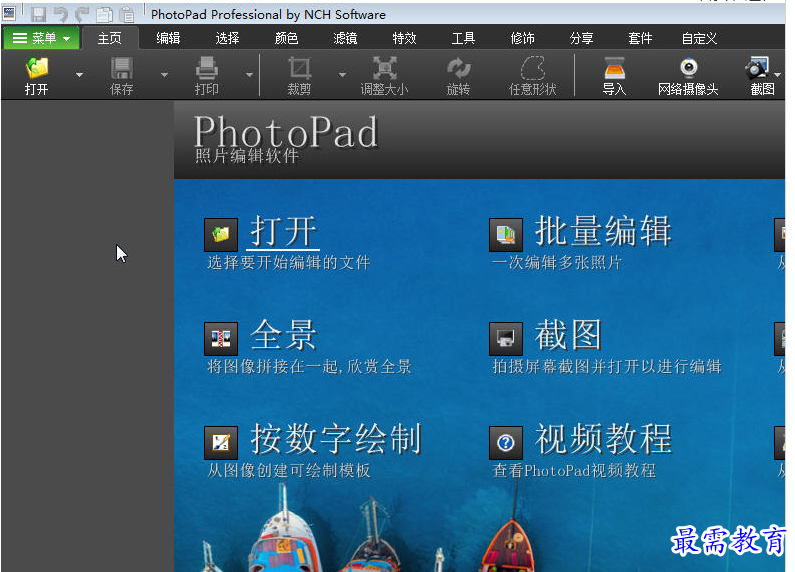
Task: Click the Import (导入) scanner icon
Action: tap(615, 68)
